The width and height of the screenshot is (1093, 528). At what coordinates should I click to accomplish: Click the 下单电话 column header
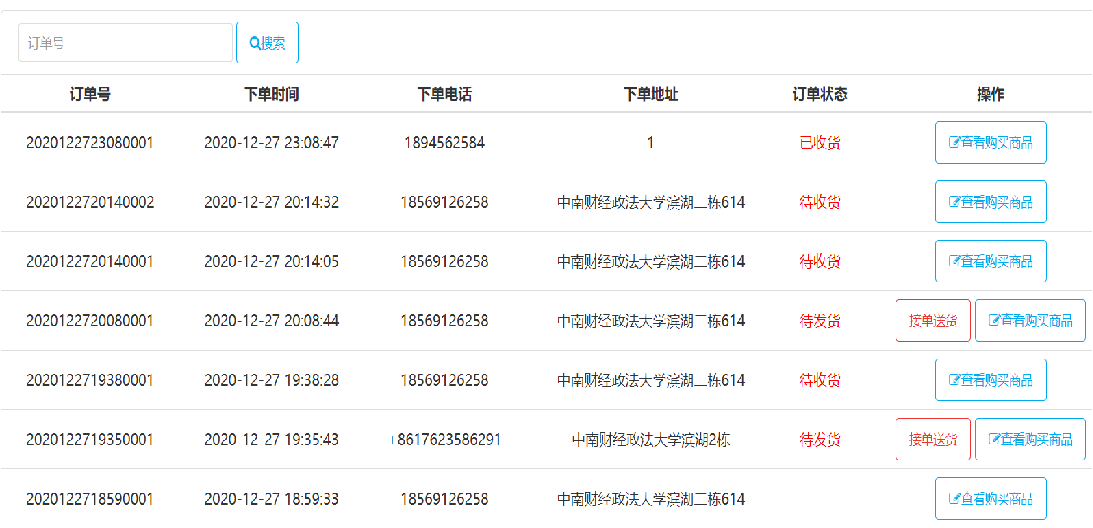[x=445, y=95]
